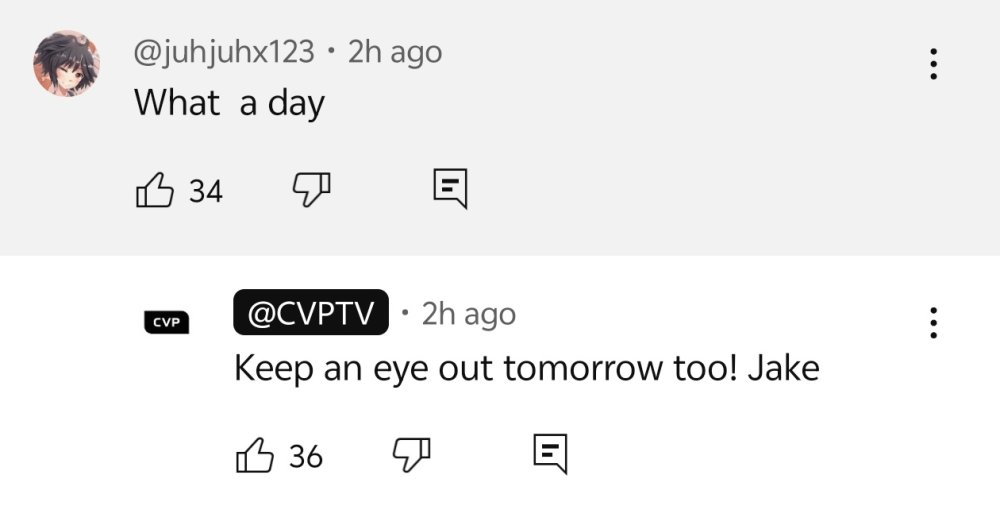Open more options for the @CVPTV reply
The width and height of the screenshot is (1000, 529).
(933, 322)
